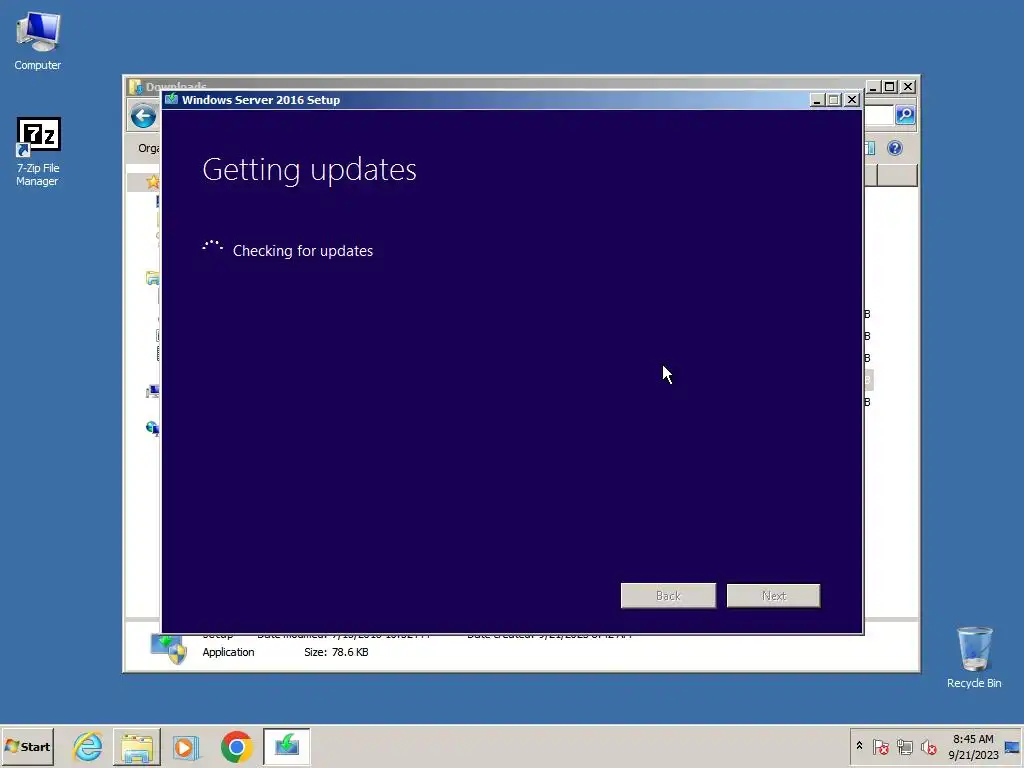The height and width of the screenshot is (768, 1024).
Task: Select Network in Downloads navigation pane
Action: [153, 428]
